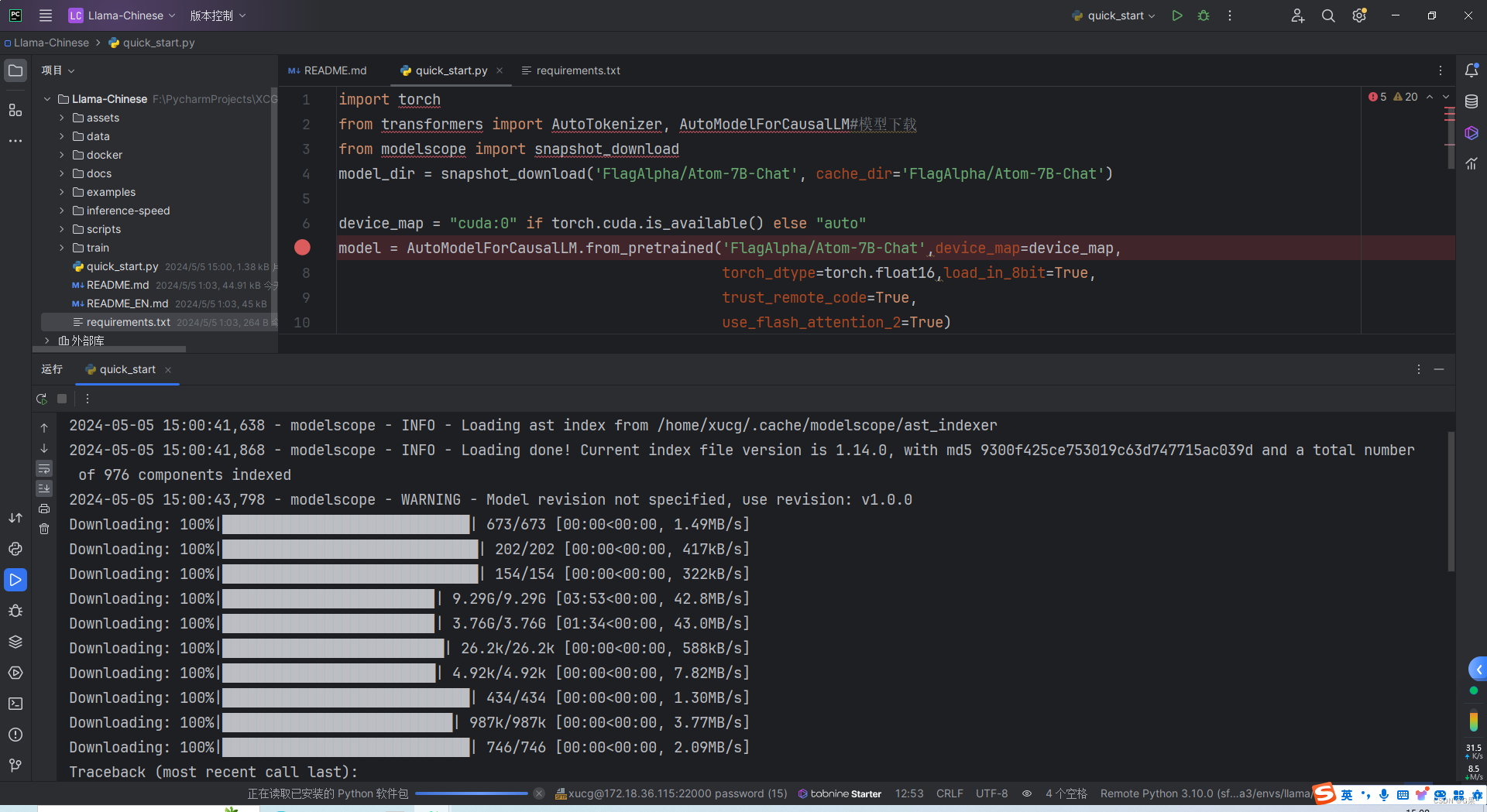Collapse the Llama-Chinese project root
The height and width of the screenshot is (812, 1487).
point(47,99)
